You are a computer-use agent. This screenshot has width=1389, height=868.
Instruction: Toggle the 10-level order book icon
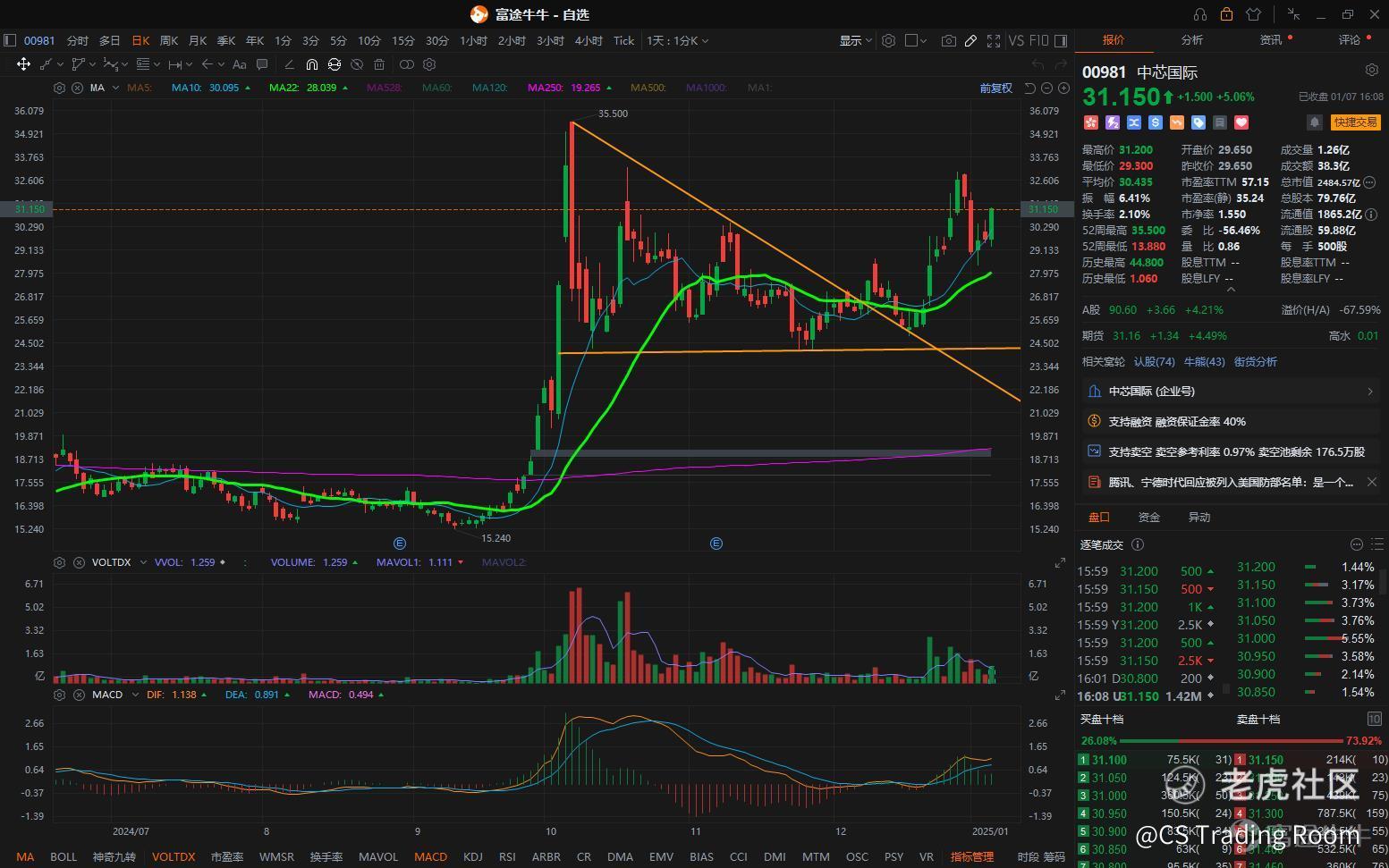pos(1374,719)
